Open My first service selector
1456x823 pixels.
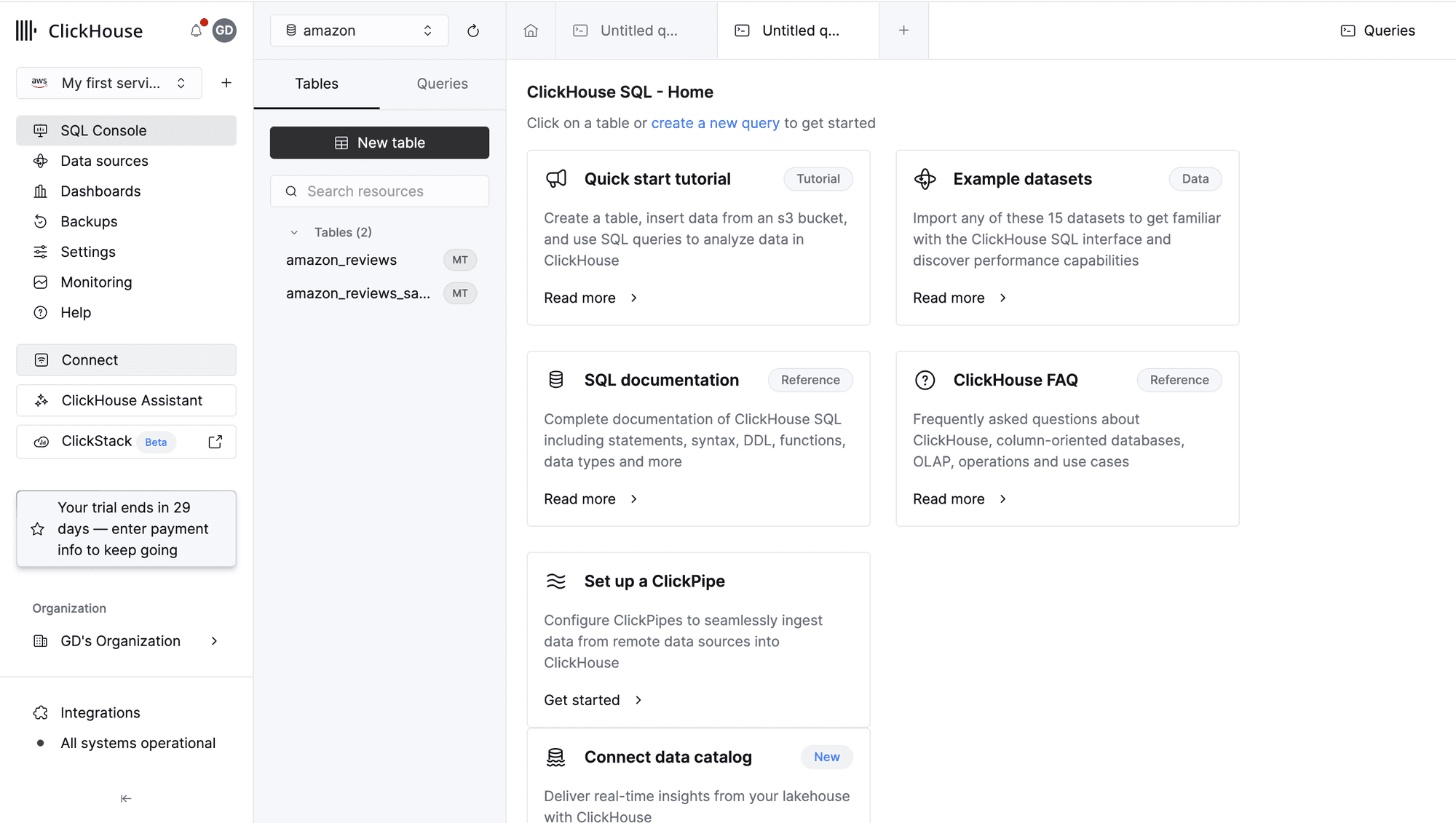109,83
